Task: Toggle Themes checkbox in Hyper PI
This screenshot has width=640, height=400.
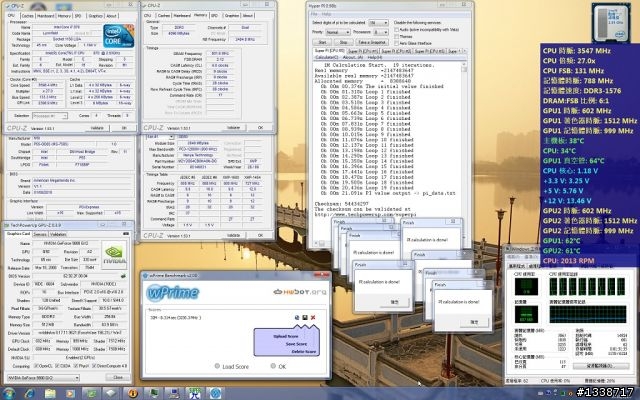Action: click(x=397, y=36)
